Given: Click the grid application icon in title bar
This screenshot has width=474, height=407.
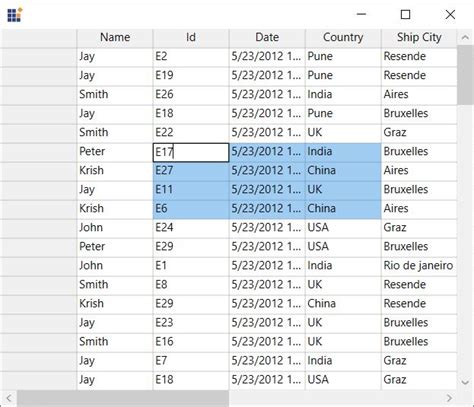Looking at the screenshot, I should pyautogui.click(x=15, y=15).
